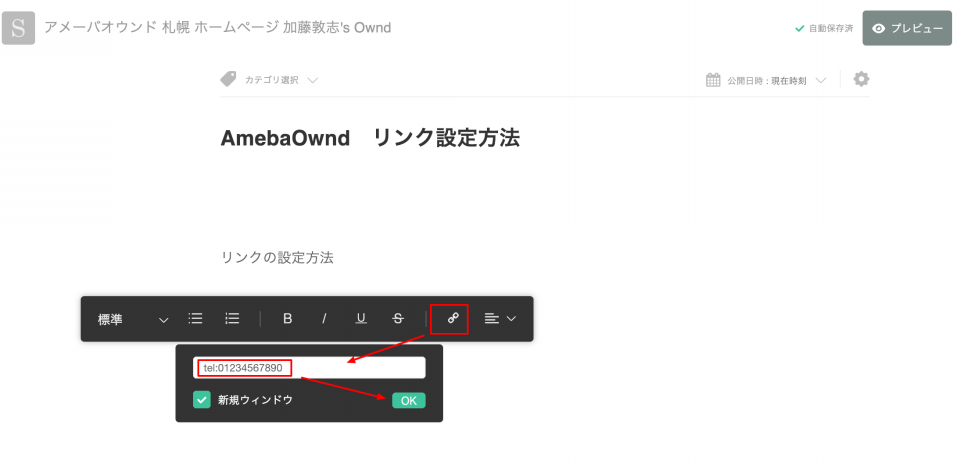
Task: Toggle italic formatting
Action: click(x=324, y=318)
